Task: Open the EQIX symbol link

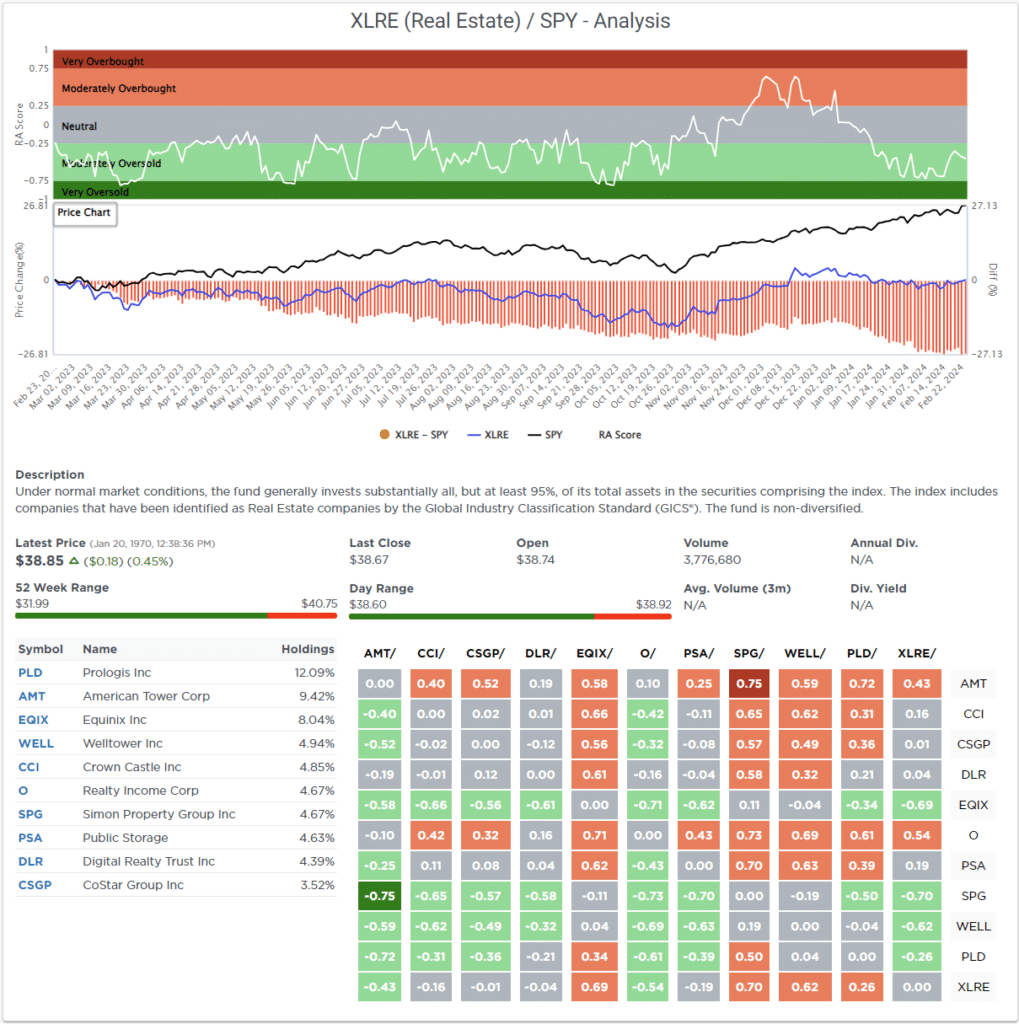Action: point(33,720)
